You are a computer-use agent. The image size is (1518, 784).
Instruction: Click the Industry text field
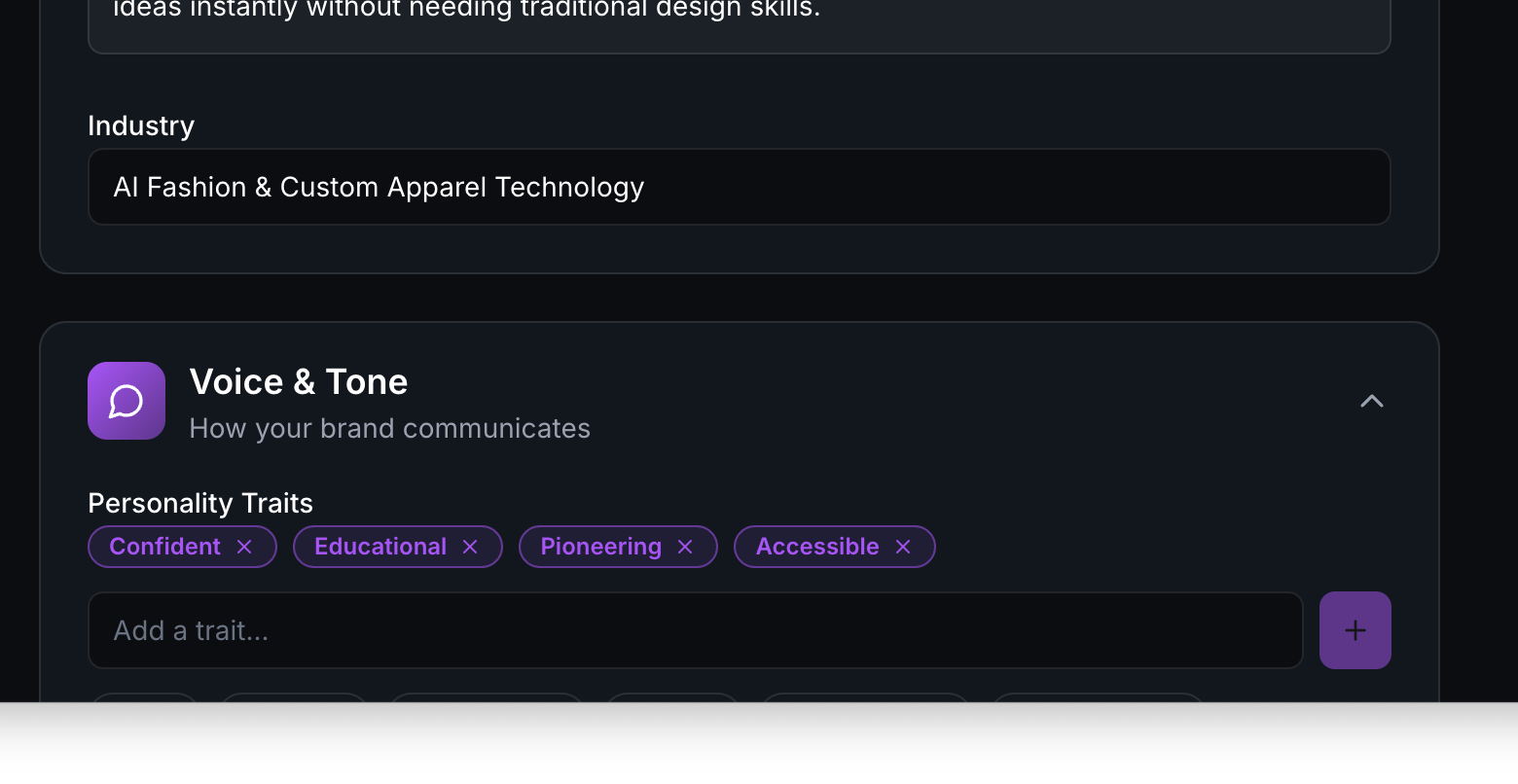point(739,187)
